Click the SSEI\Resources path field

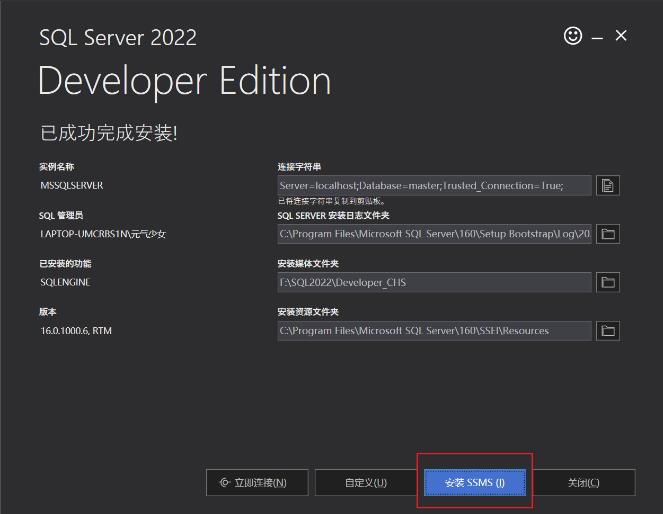click(435, 331)
